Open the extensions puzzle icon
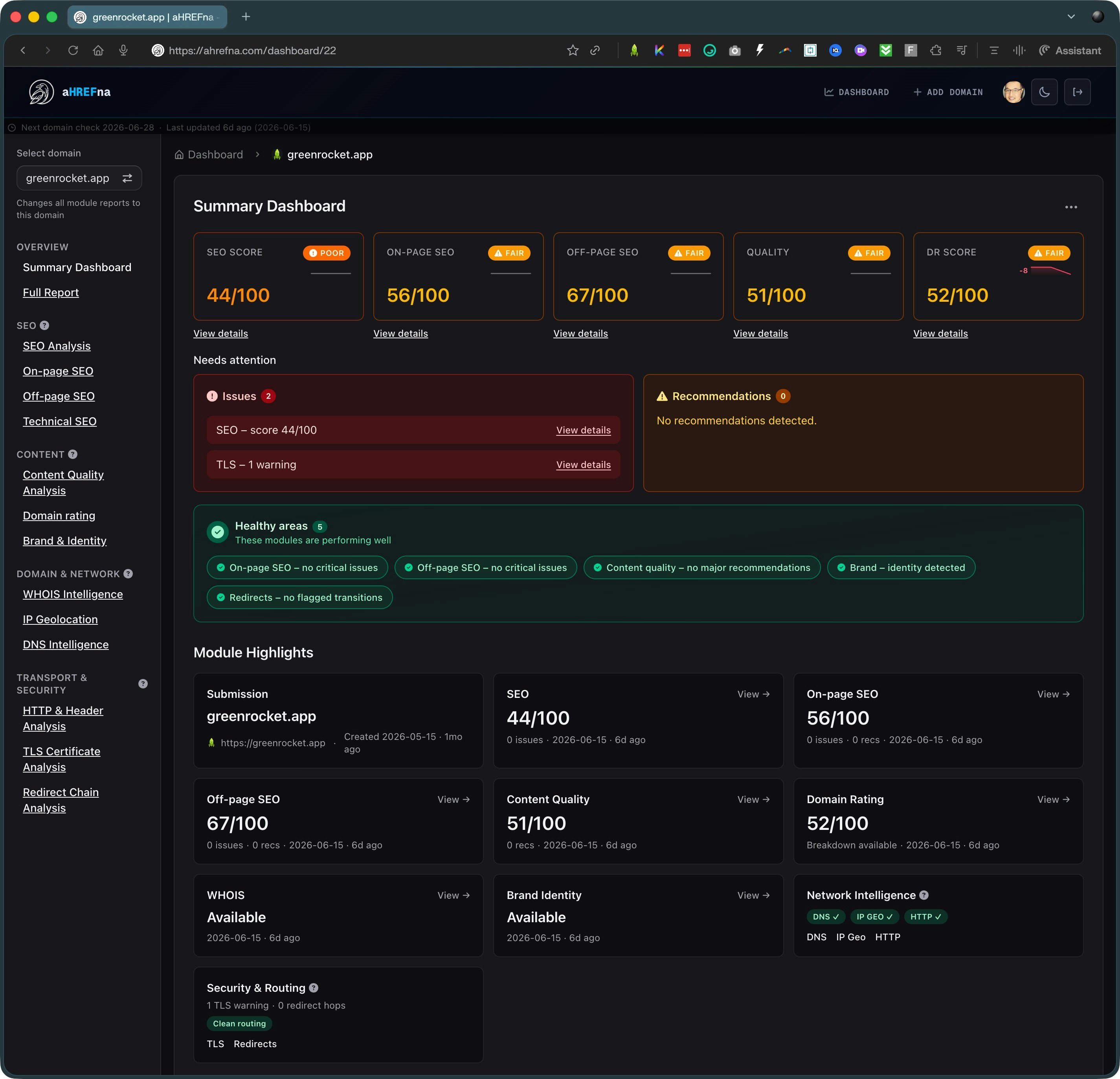 tap(936, 50)
